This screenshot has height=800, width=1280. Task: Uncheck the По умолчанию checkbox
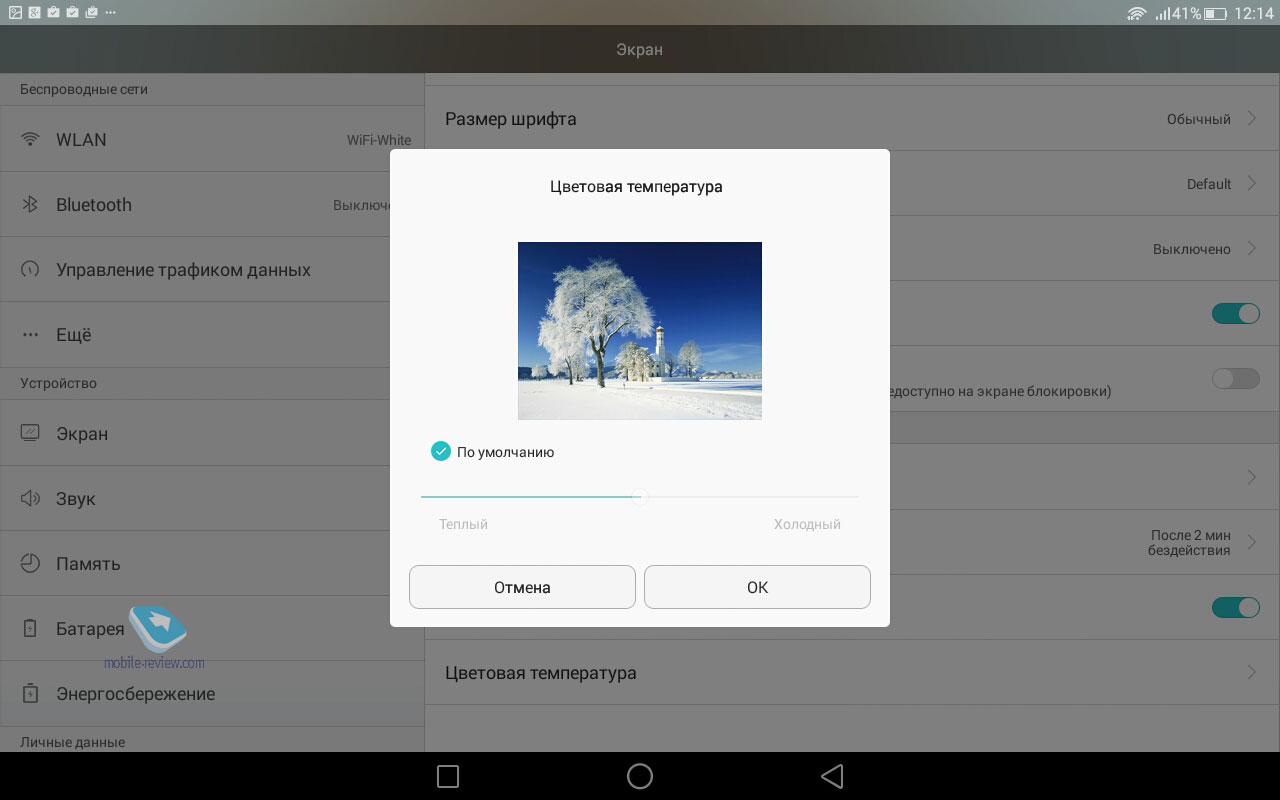point(441,451)
